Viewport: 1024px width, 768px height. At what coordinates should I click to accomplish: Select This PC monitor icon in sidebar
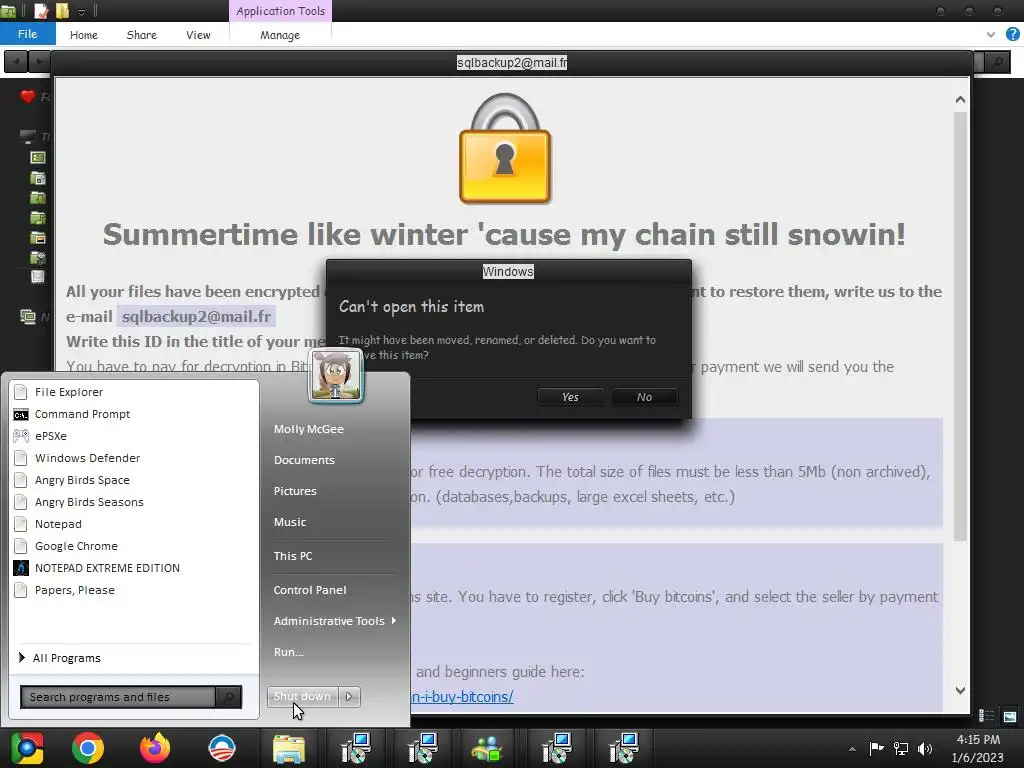pos(27,136)
